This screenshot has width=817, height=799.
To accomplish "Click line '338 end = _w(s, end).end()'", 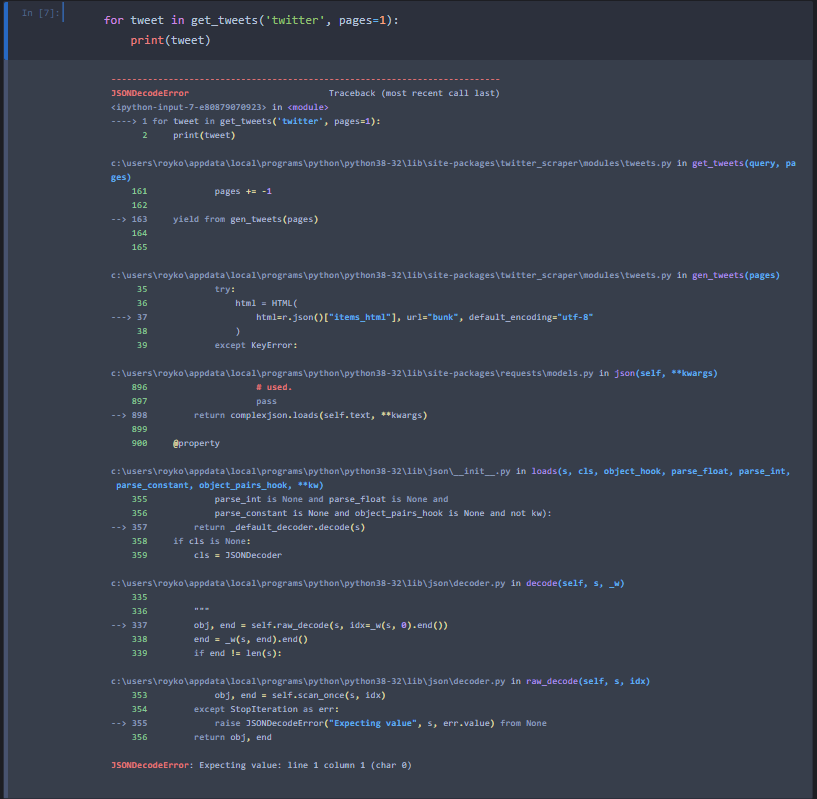I will pos(220,640).
